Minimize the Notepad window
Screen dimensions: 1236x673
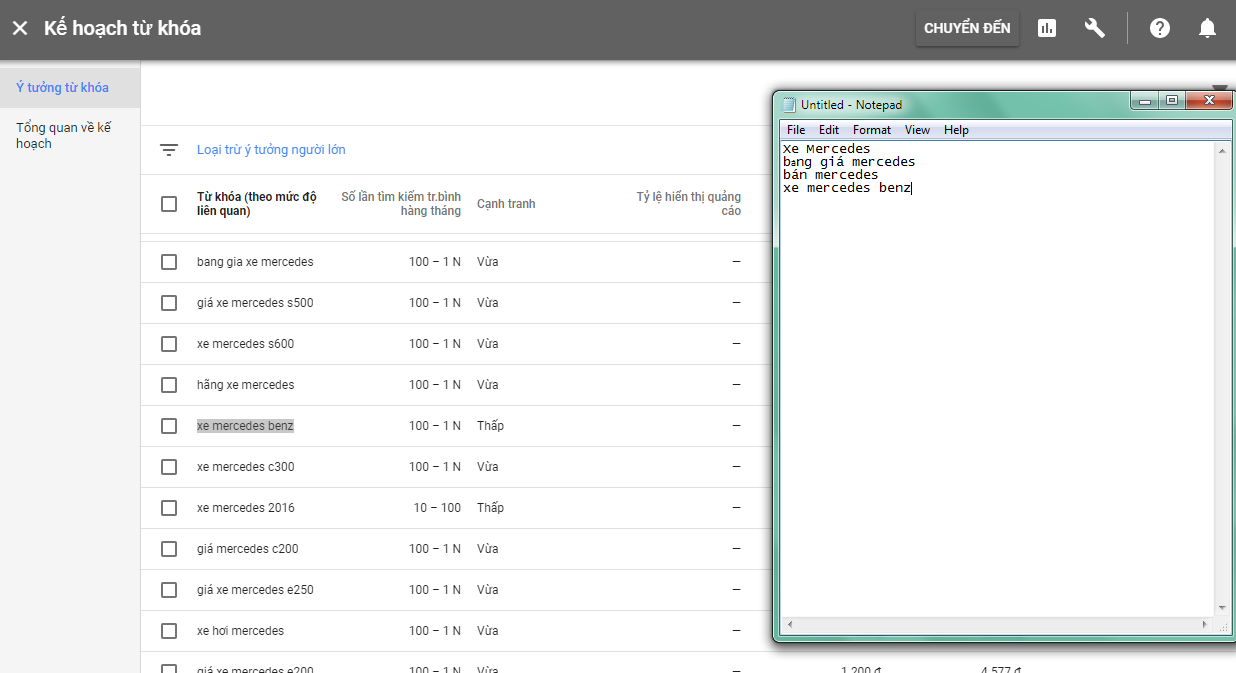[x=1146, y=100]
